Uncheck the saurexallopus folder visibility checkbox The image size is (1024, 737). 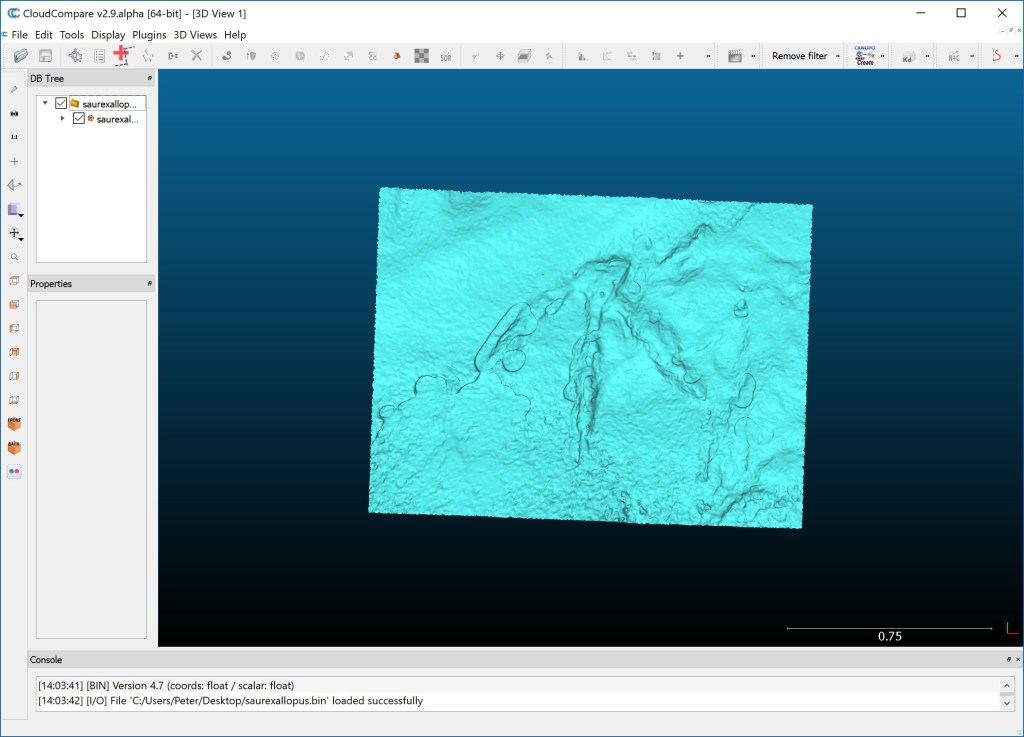coord(61,103)
